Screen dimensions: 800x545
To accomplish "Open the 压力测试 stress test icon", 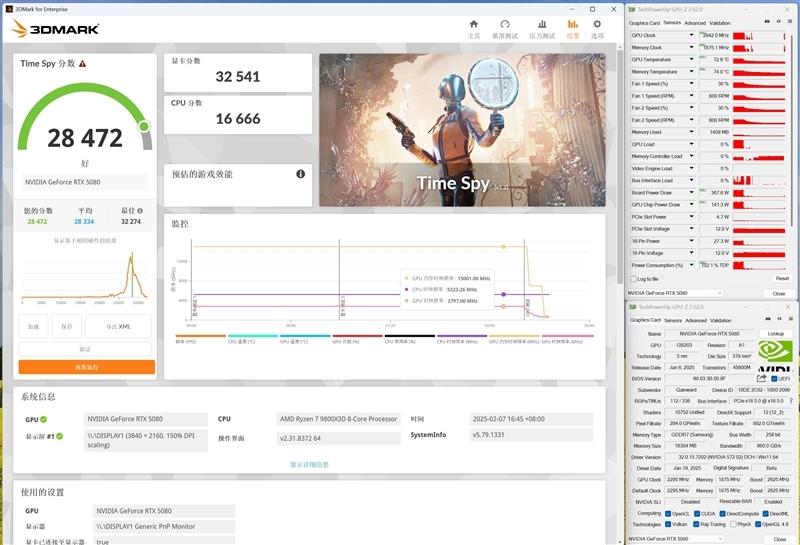I will tap(542, 24).
